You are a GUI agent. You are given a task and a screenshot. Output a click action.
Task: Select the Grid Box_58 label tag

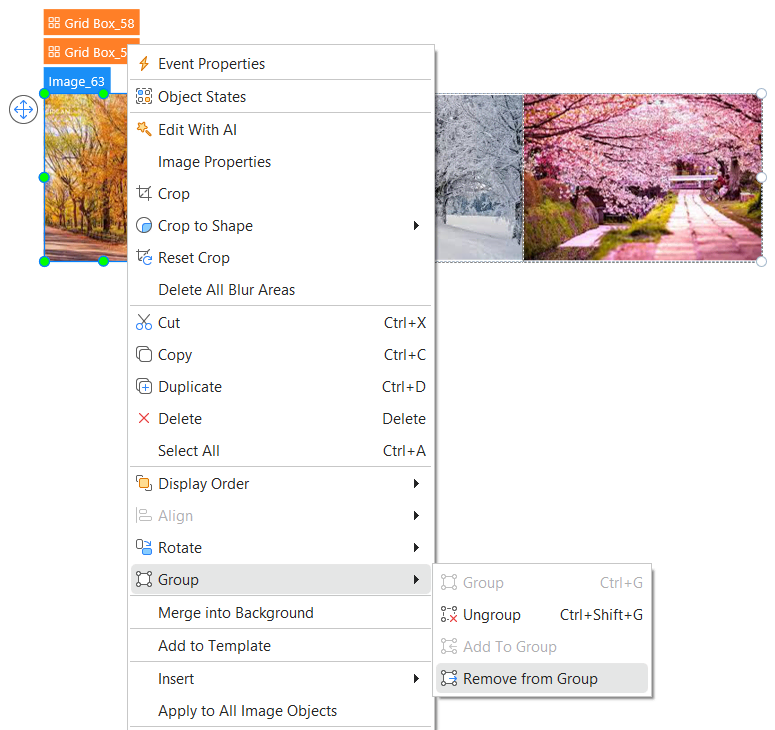click(91, 23)
